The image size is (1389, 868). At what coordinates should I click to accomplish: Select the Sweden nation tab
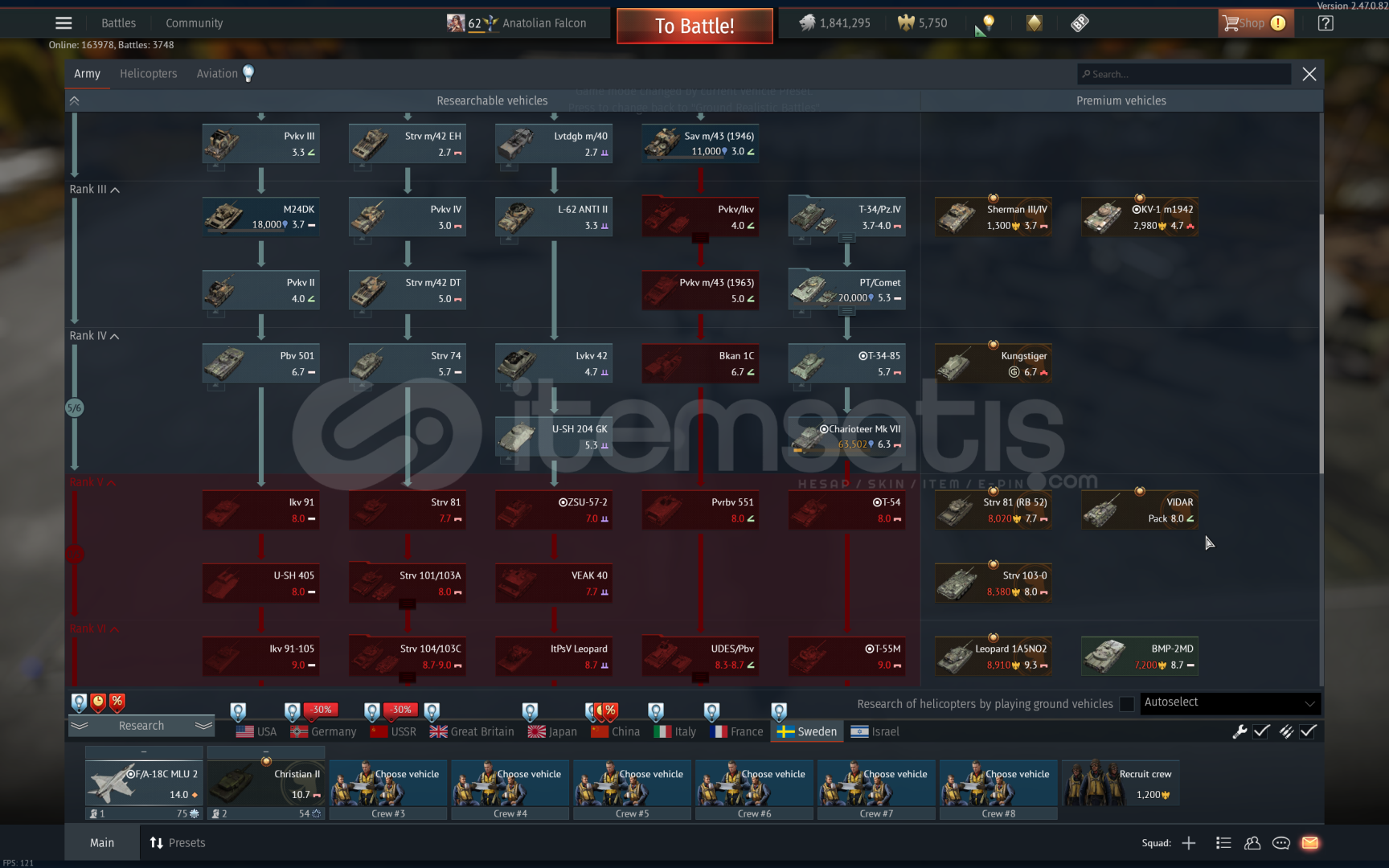(x=807, y=731)
